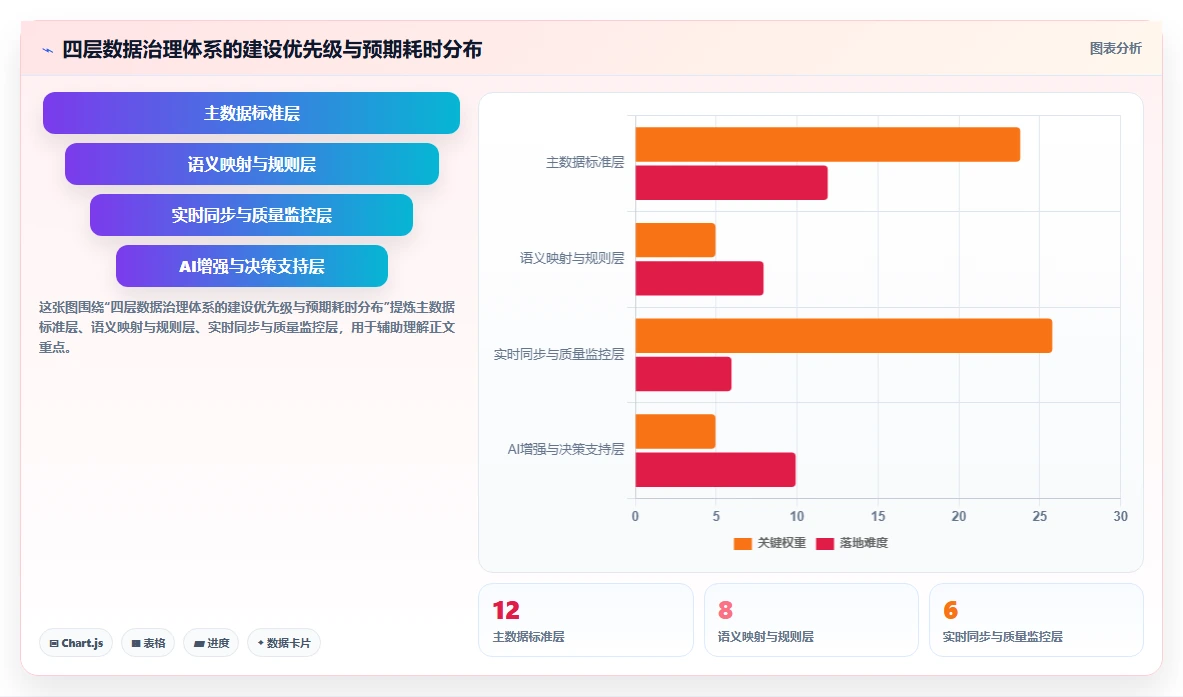The height and width of the screenshot is (697, 1183).
Task: Select the 语义映射与规则层 funnel bar
Action: [251, 164]
